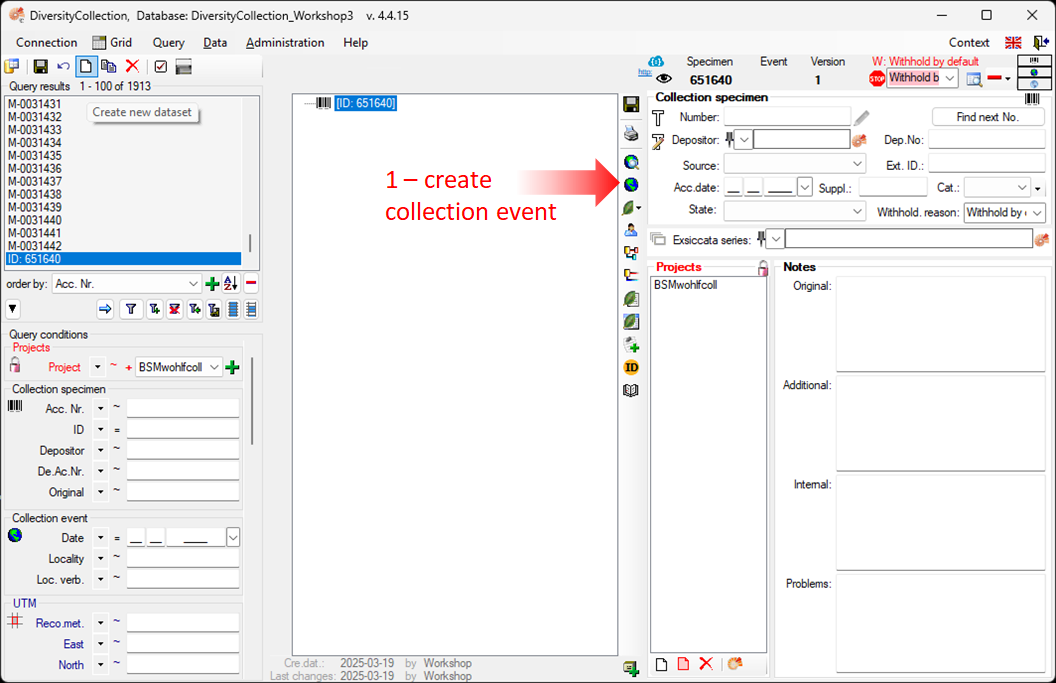Screen dimensions: 1056x683
Task: Open the Acc. Nr. operator dropdown arrow
Action: (100, 408)
